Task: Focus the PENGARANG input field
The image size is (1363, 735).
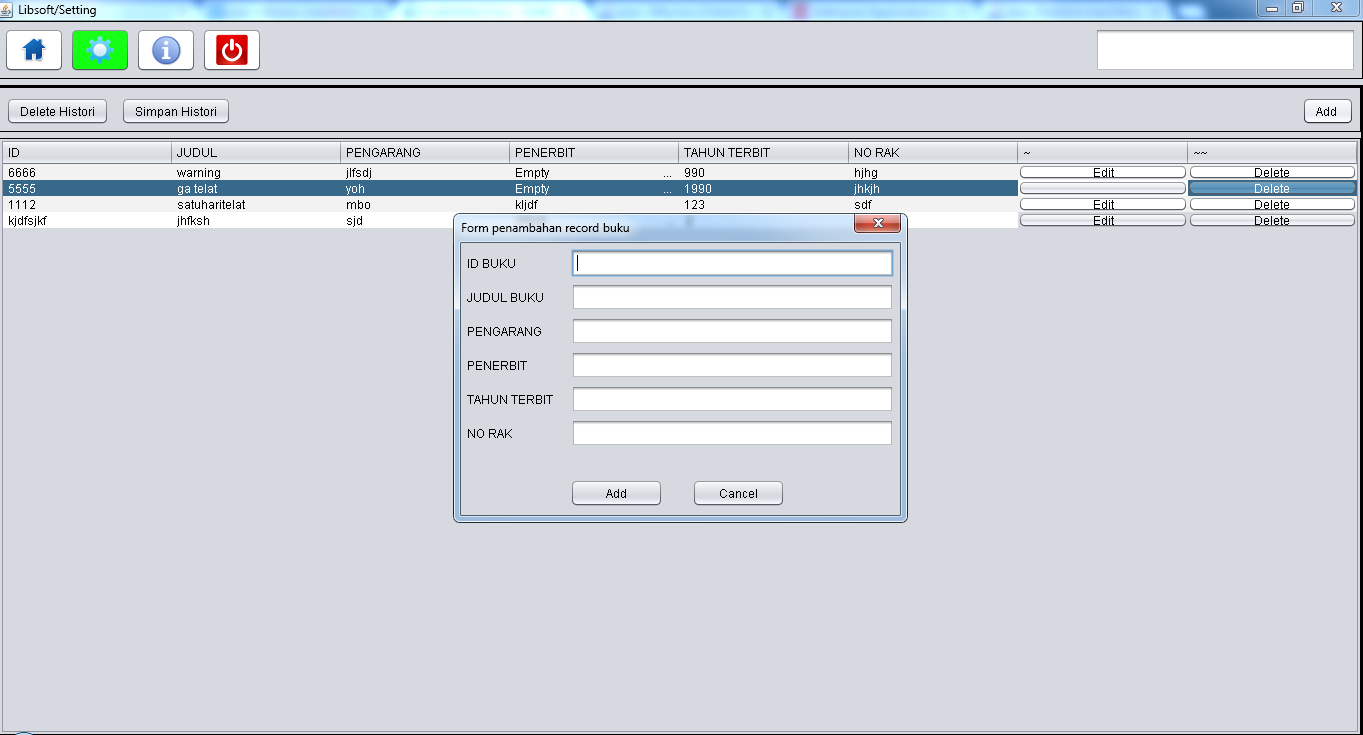Action: pos(732,331)
